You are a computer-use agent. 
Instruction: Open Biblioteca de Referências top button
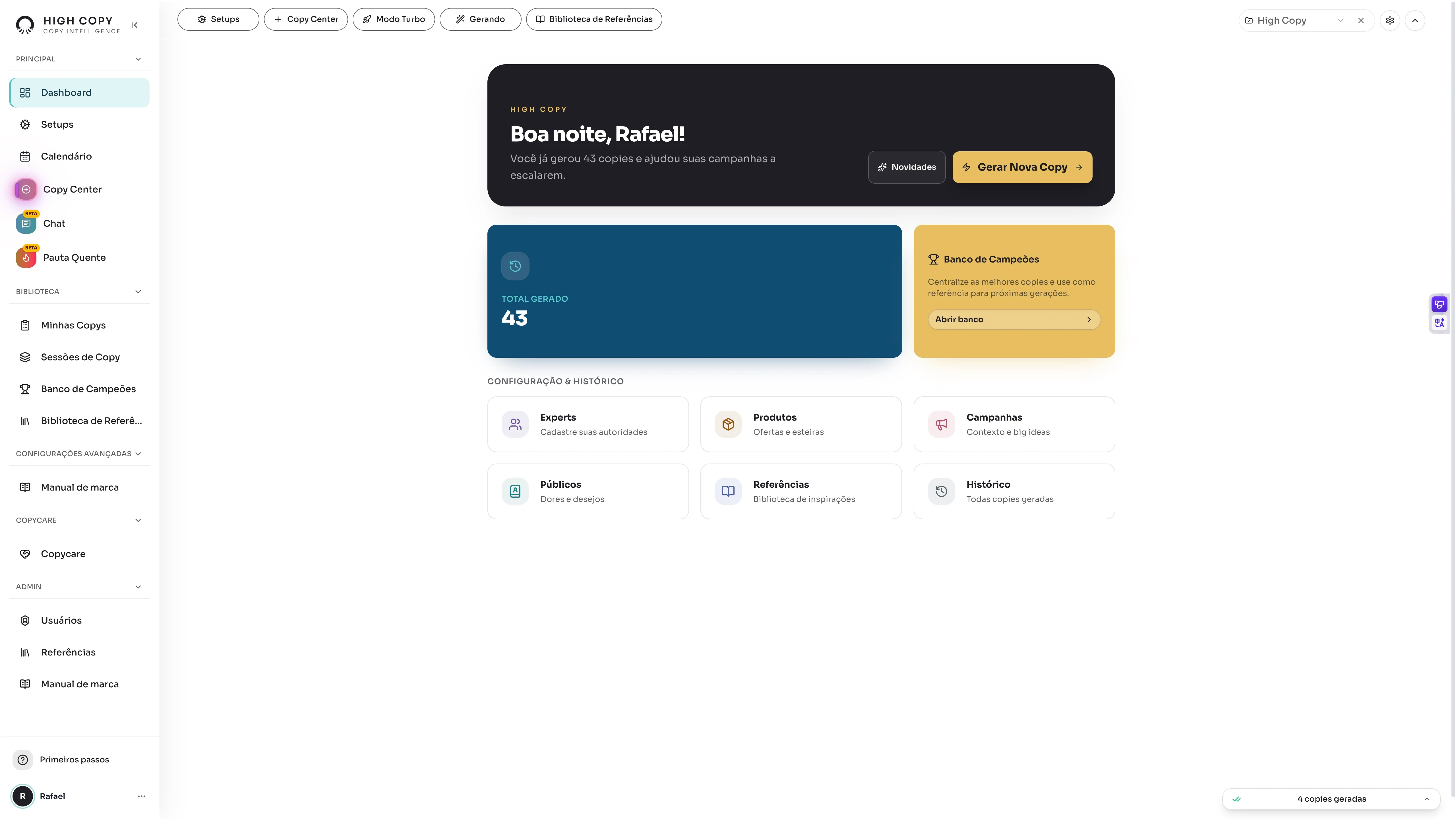(594, 19)
